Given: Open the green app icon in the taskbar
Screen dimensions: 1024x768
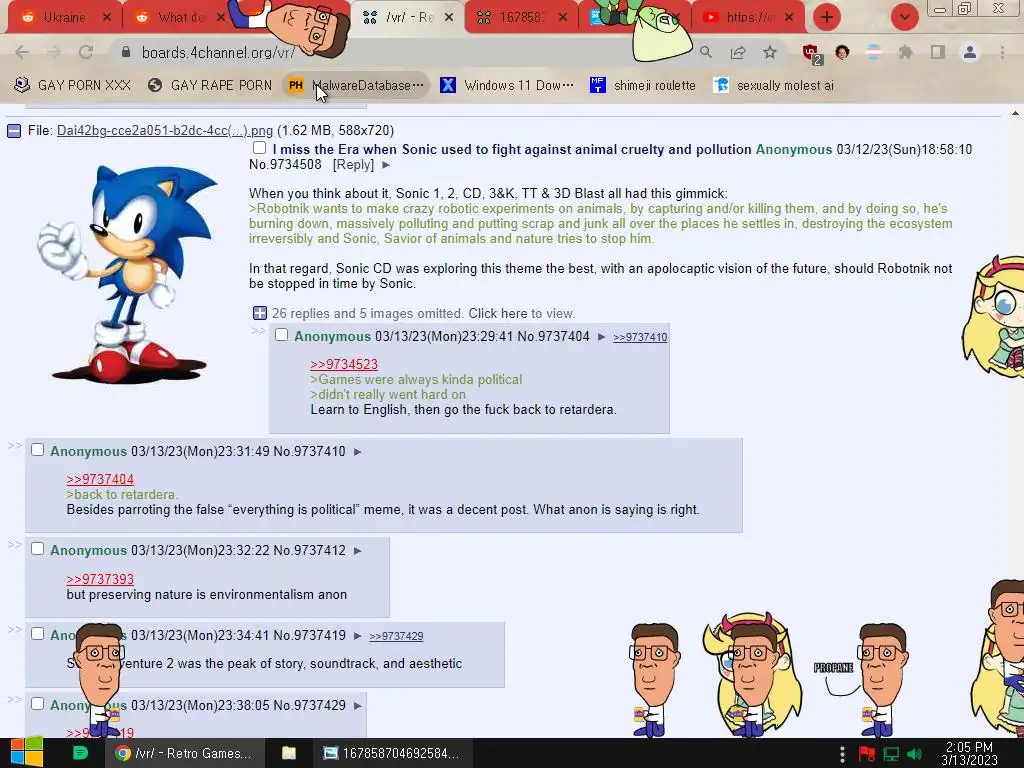Looking at the screenshot, I should pos(80,753).
